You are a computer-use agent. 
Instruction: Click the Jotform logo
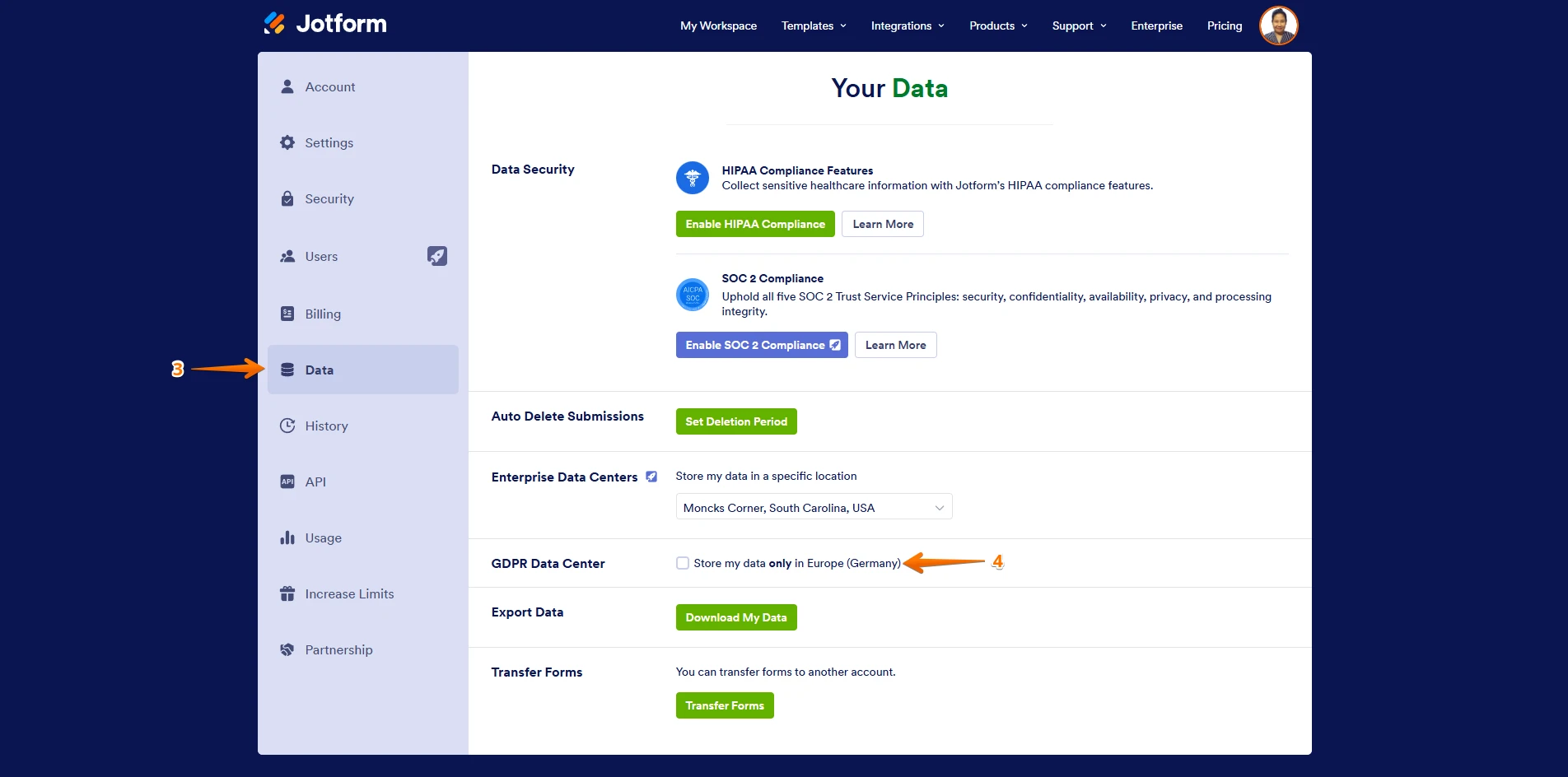[x=324, y=23]
